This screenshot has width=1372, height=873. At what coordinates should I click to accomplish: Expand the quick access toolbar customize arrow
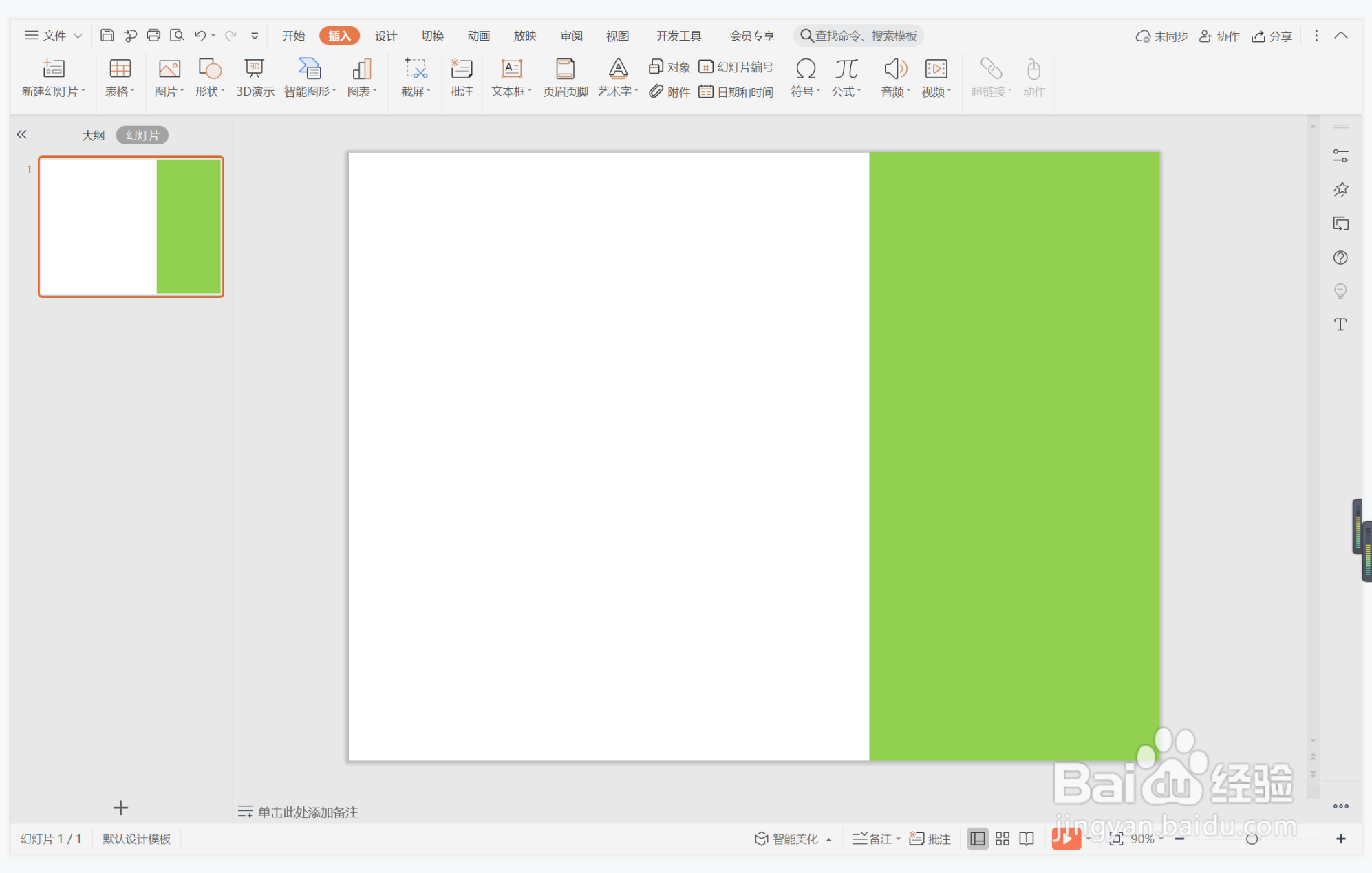coord(255,36)
